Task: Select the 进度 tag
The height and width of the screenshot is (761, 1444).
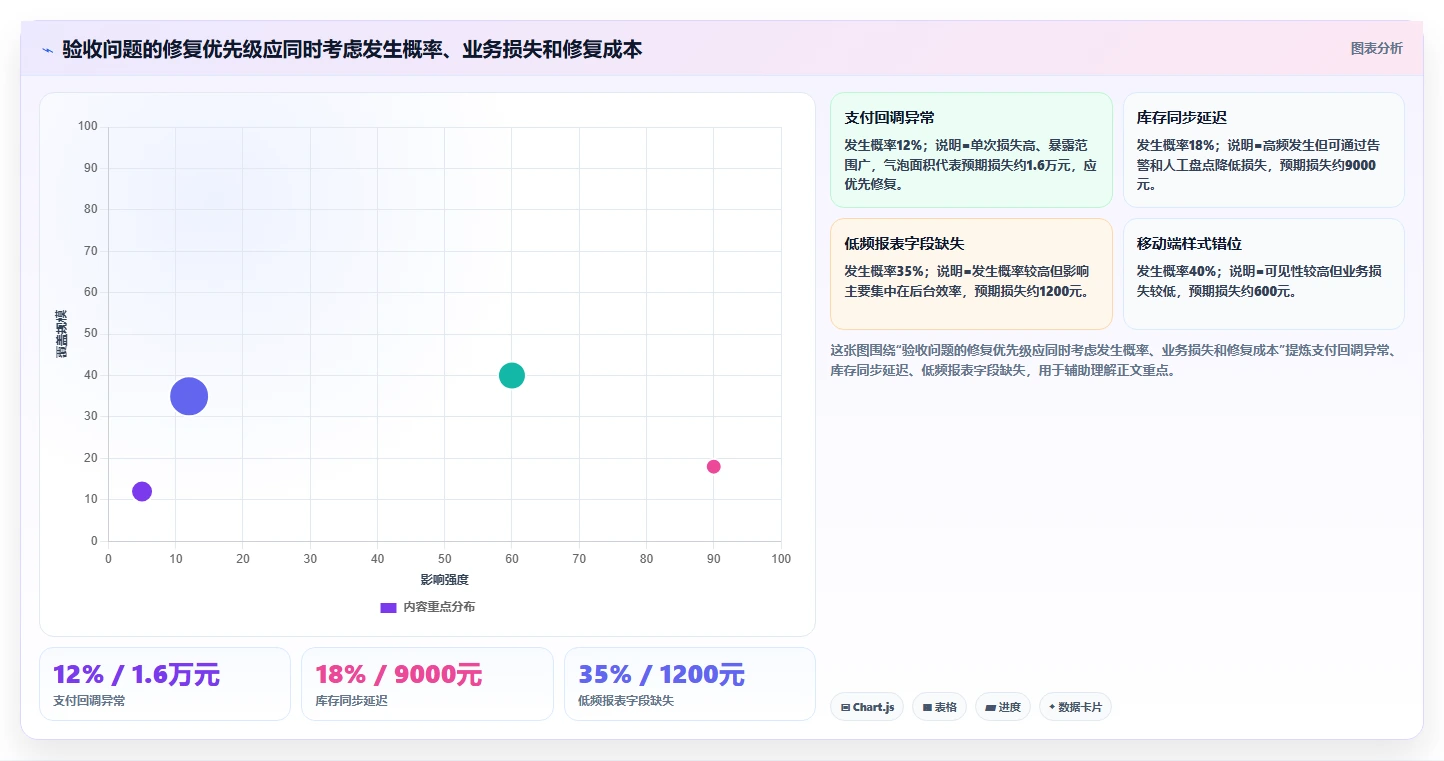Action: tap(1003, 707)
